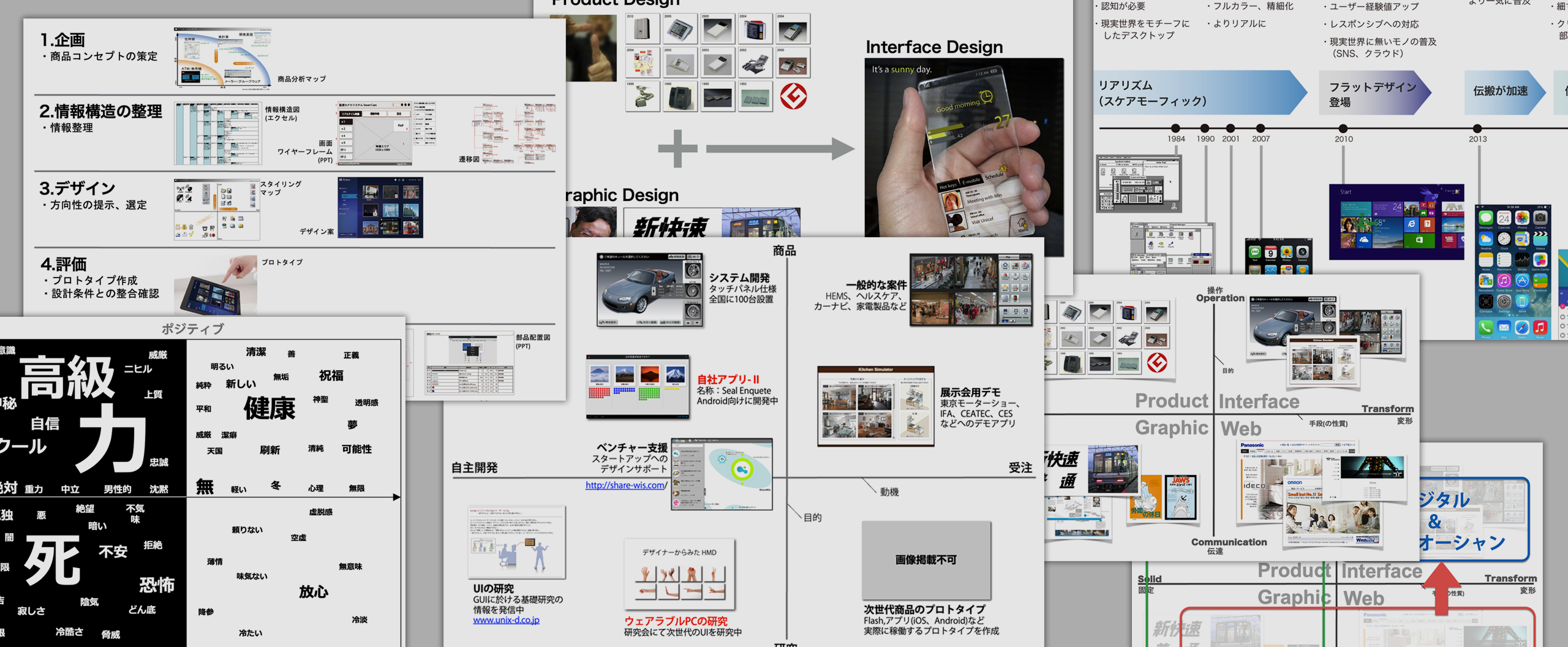Click the 画像掲載不可 gray placeholder box
The image size is (1568, 647).
coord(926,560)
